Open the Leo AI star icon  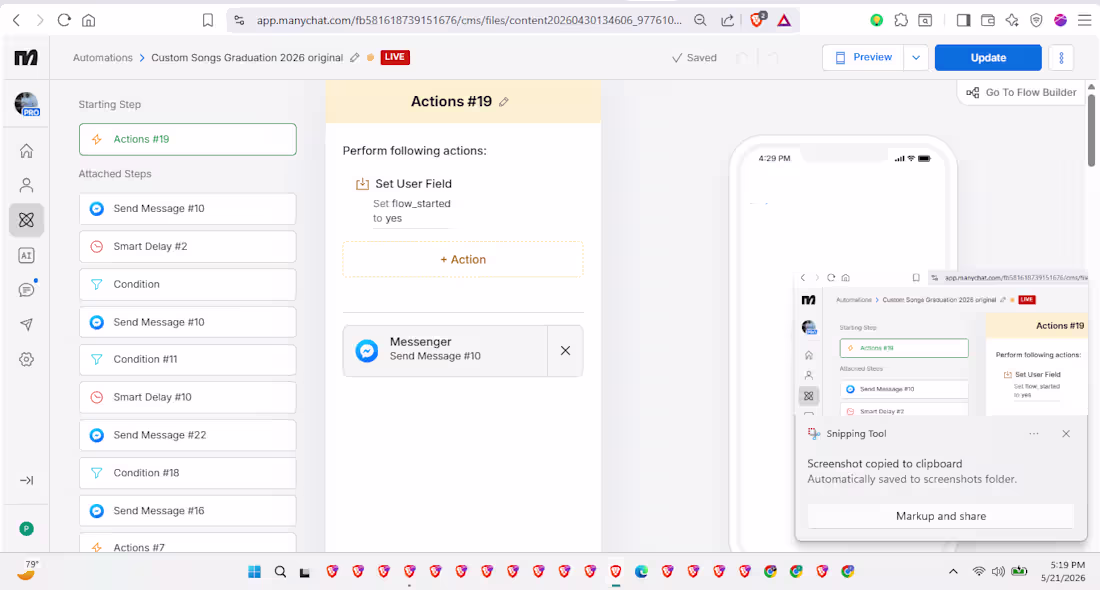coord(1012,20)
